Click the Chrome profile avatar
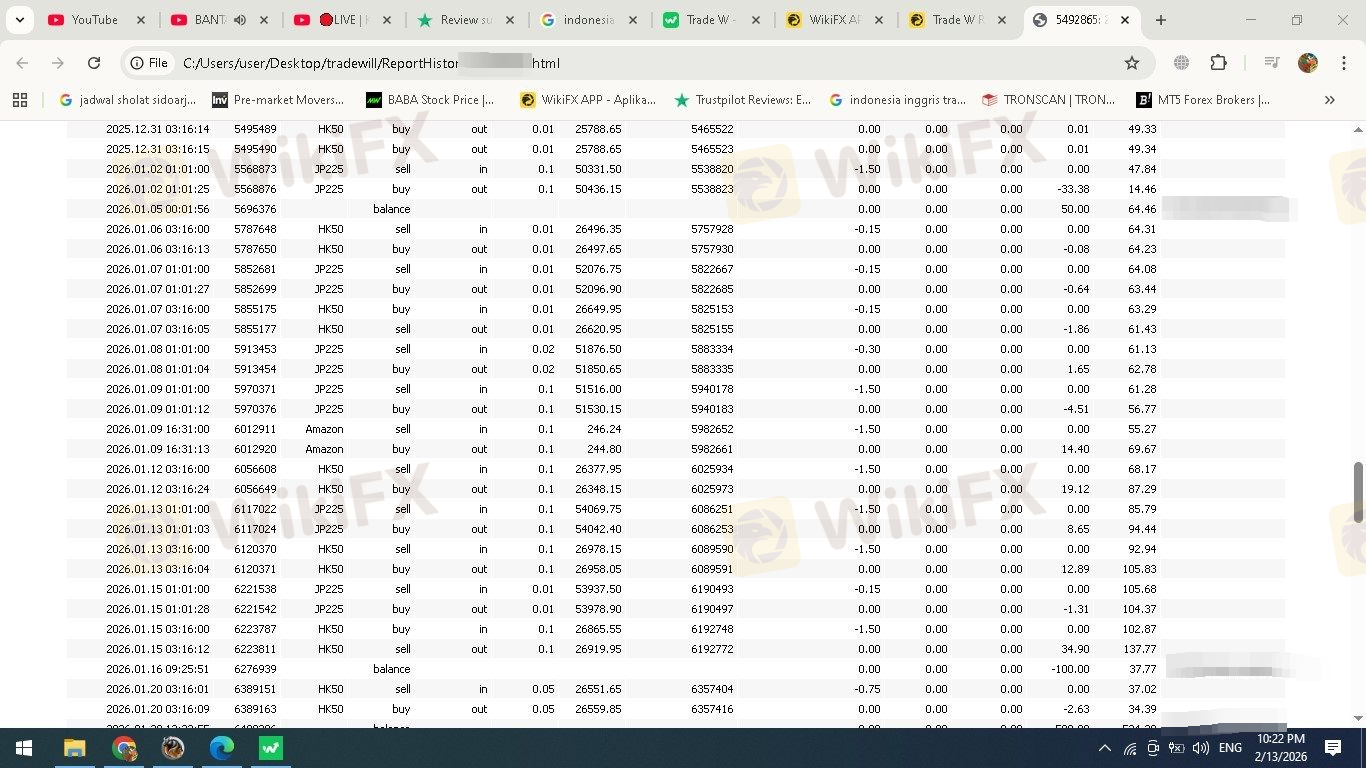Image resolution: width=1366 pixels, height=768 pixels. click(x=1308, y=63)
